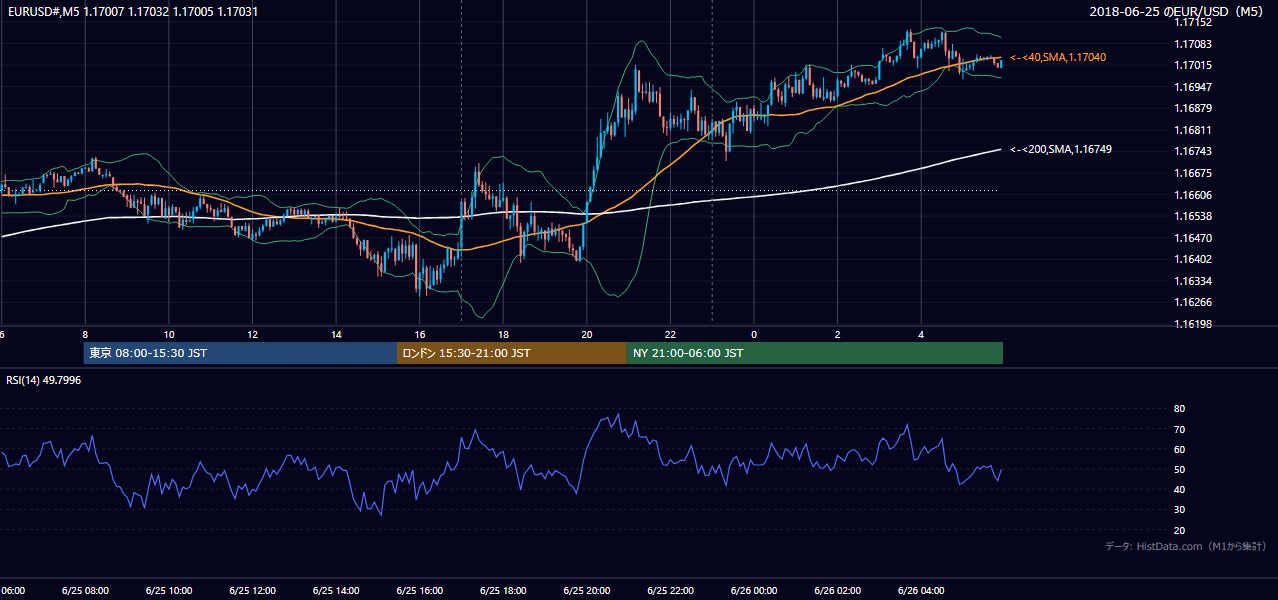Click price level 1.16538 on the axis
Screen dimensions: 1278x600
1193,216
